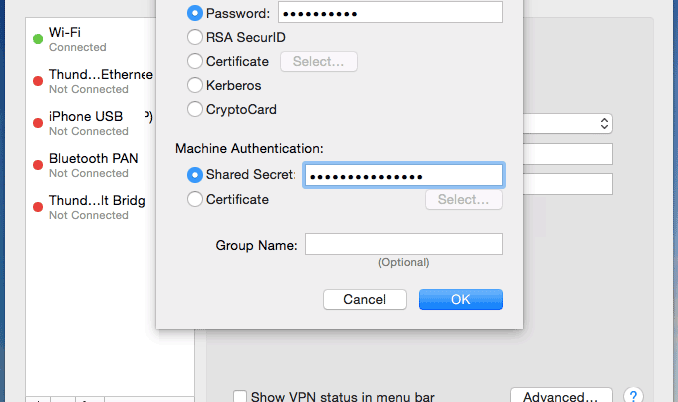Choose the CryptoCard authentication option

(194, 110)
